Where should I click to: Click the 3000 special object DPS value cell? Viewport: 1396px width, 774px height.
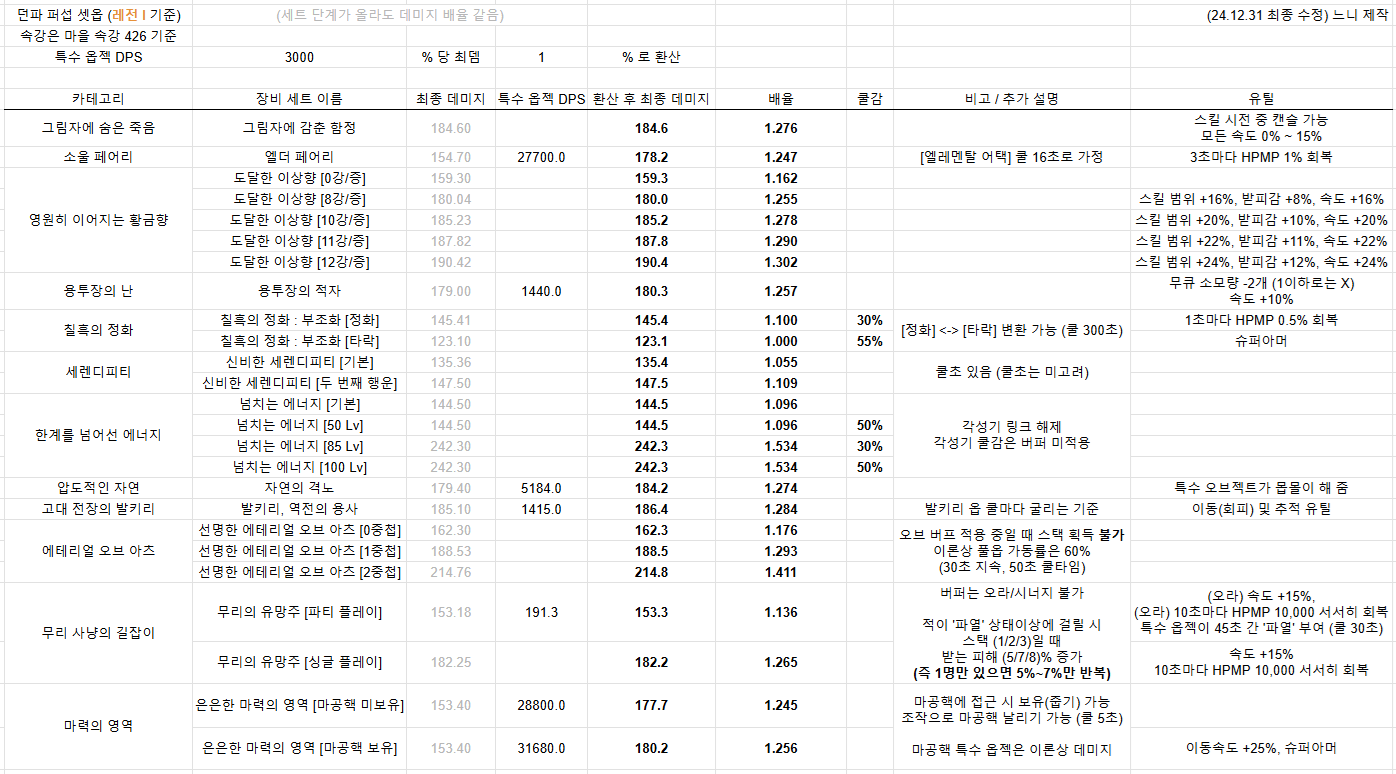coord(299,57)
